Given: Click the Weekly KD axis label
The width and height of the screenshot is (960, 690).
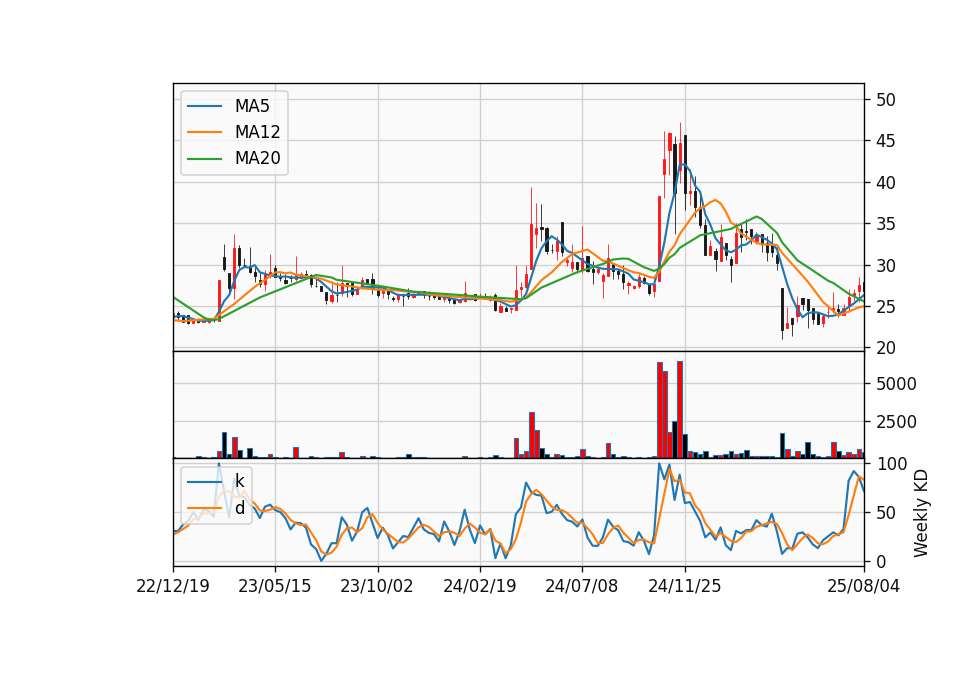Looking at the screenshot, I should point(921,513).
